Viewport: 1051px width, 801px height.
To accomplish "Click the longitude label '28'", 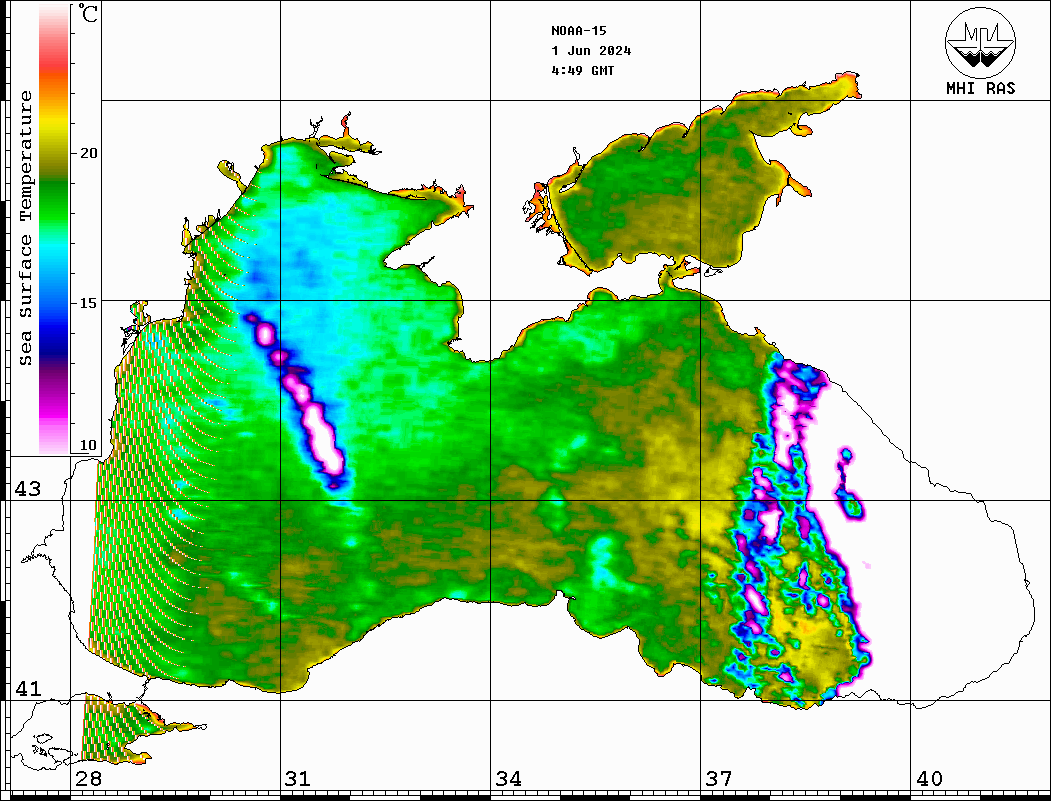I will coord(88,779).
